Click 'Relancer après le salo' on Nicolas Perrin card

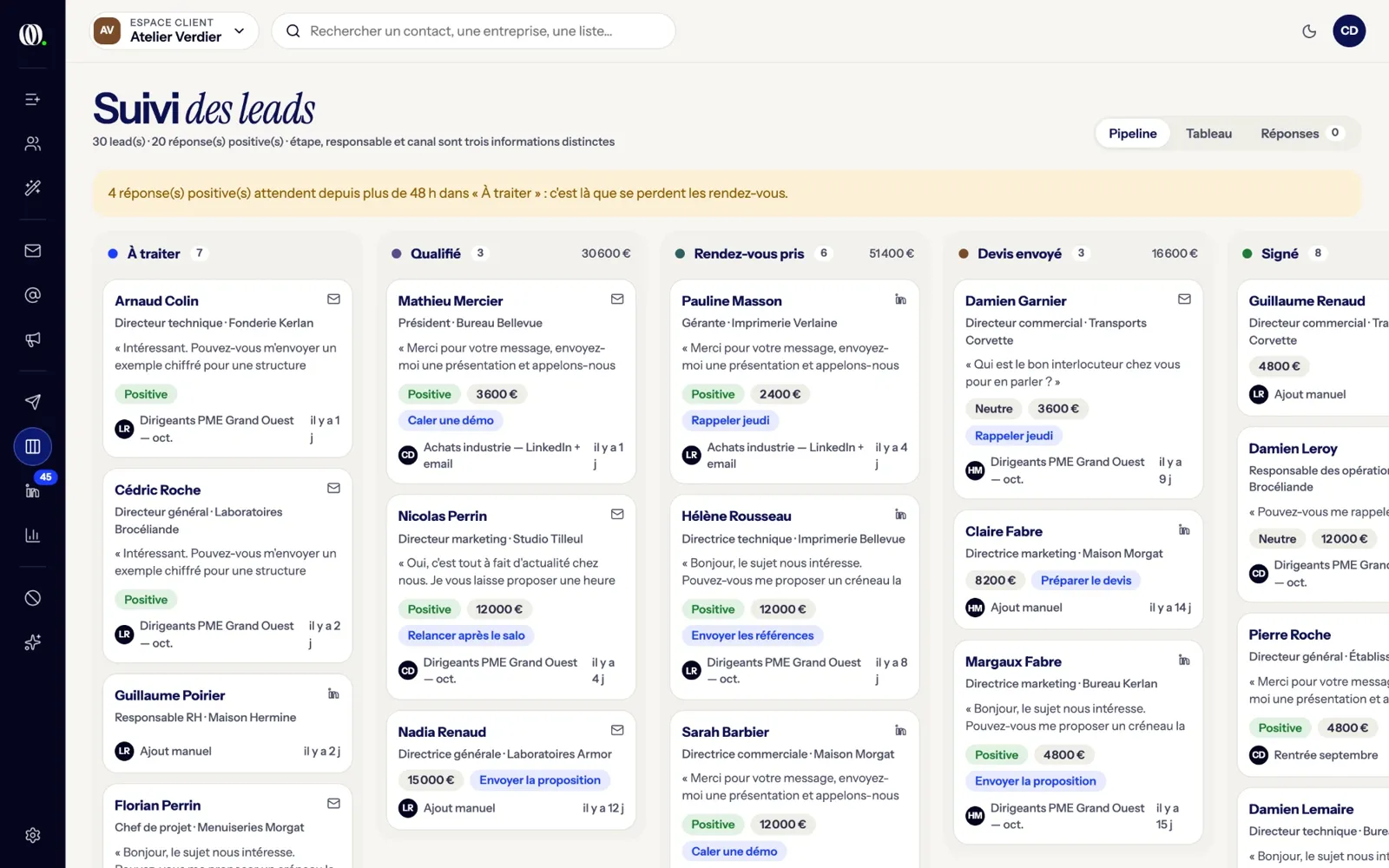pyautogui.click(x=466, y=635)
